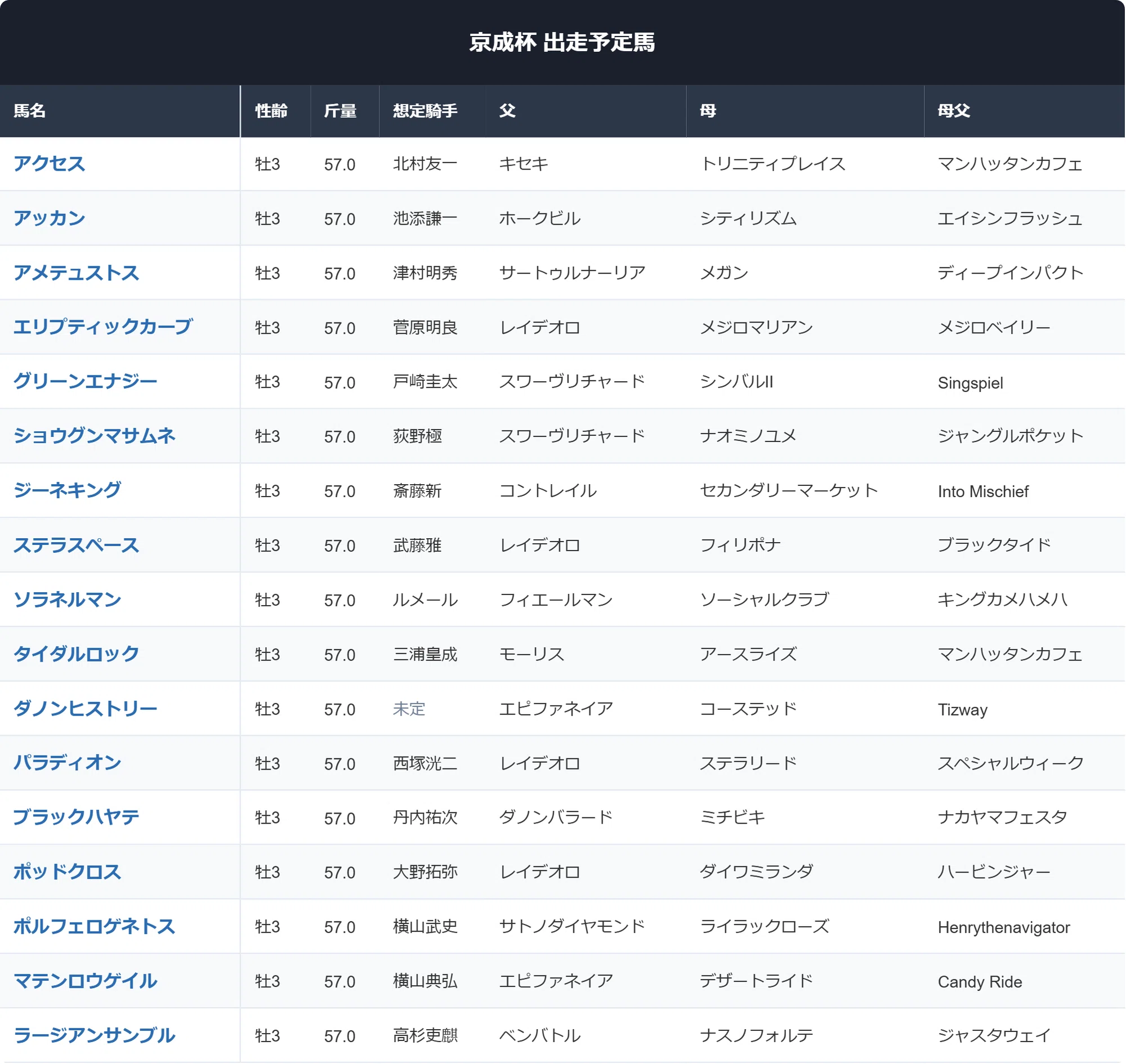Select the ポッドクロス link

click(68, 872)
